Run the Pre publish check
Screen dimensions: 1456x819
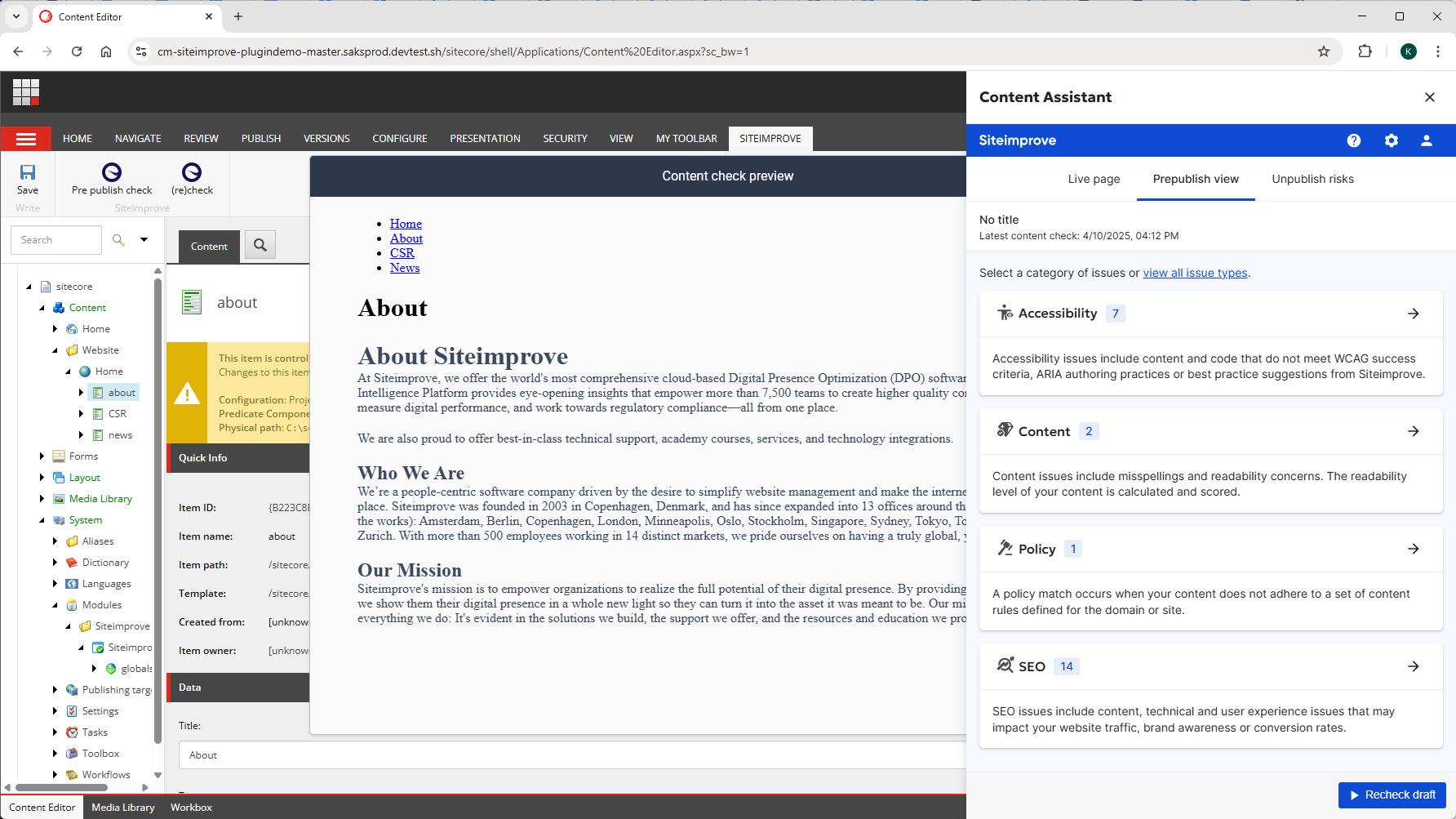[112, 179]
